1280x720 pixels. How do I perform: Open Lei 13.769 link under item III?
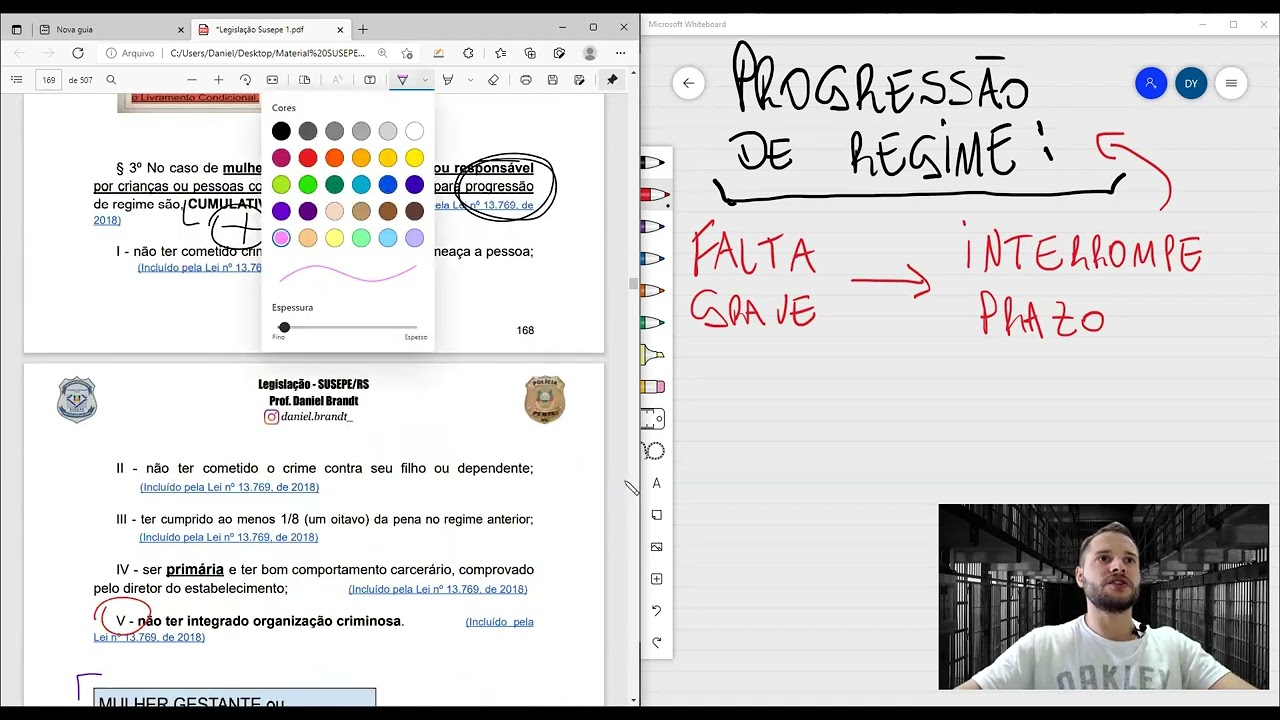[x=228, y=537]
